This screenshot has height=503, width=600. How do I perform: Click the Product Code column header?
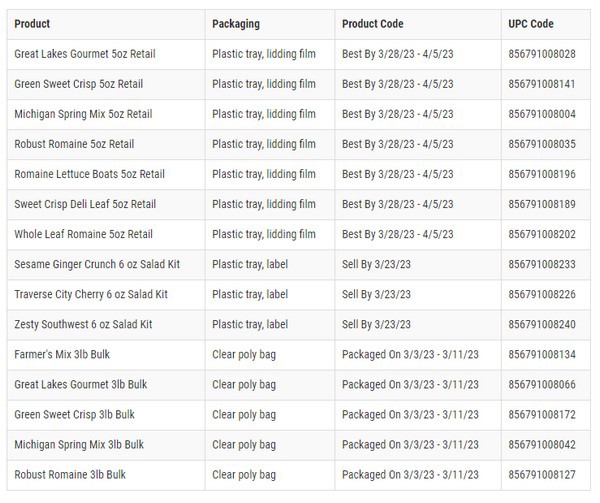coord(374,23)
